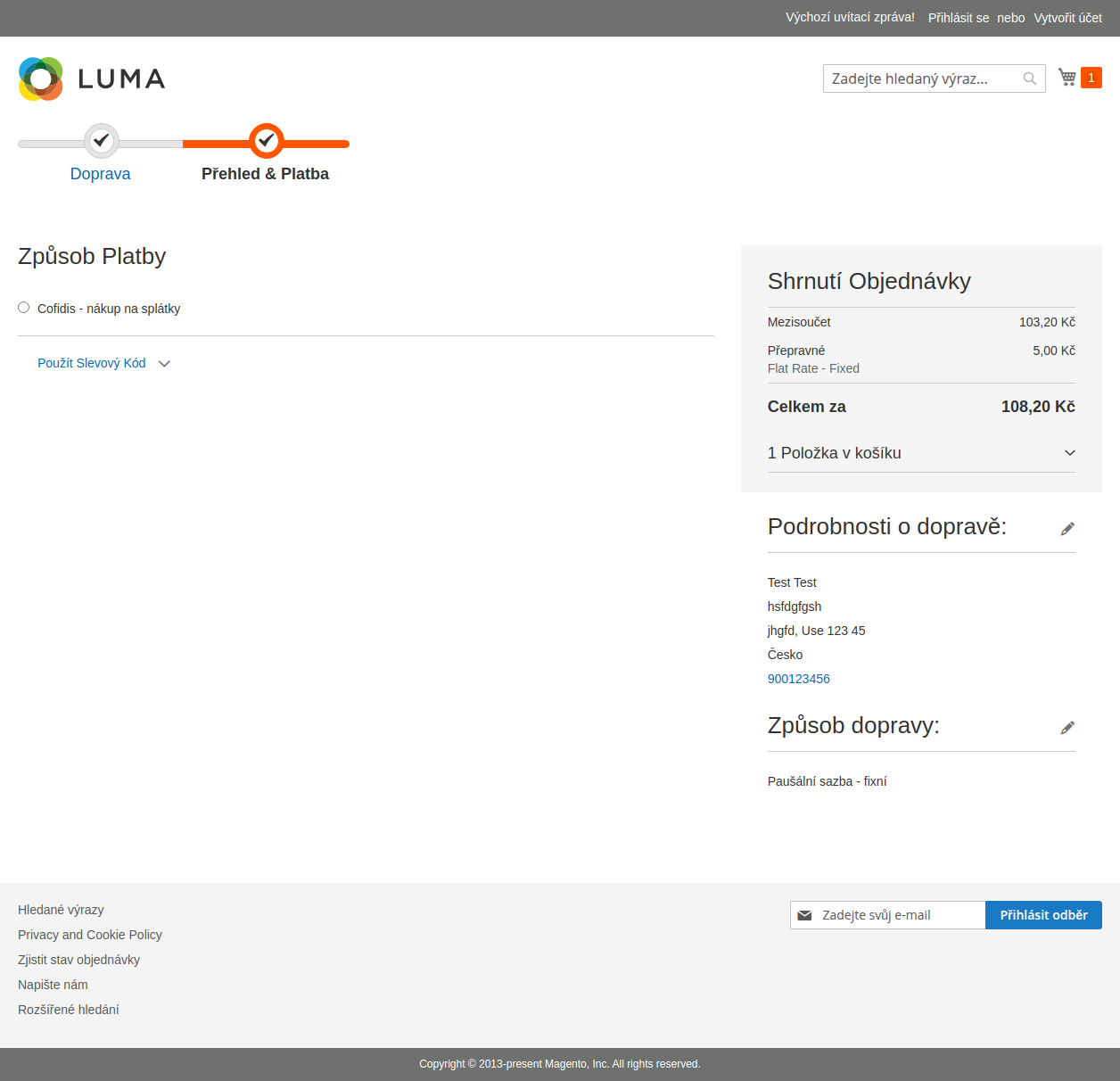The height and width of the screenshot is (1081, 1120).
Task: Open the Vytvořit účet link
Action: tap(1067, 18)
